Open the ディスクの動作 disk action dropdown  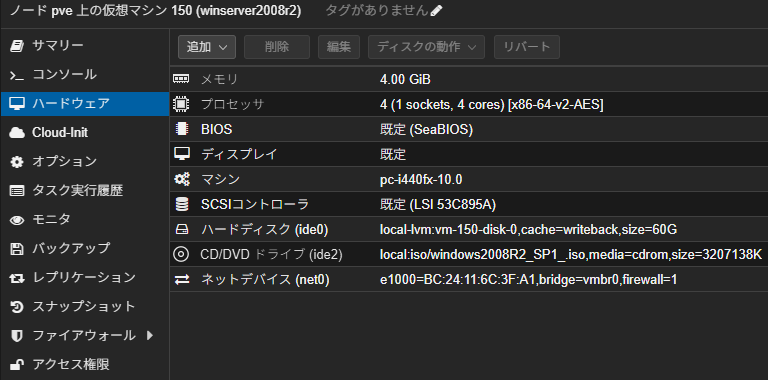pos(426,47)
